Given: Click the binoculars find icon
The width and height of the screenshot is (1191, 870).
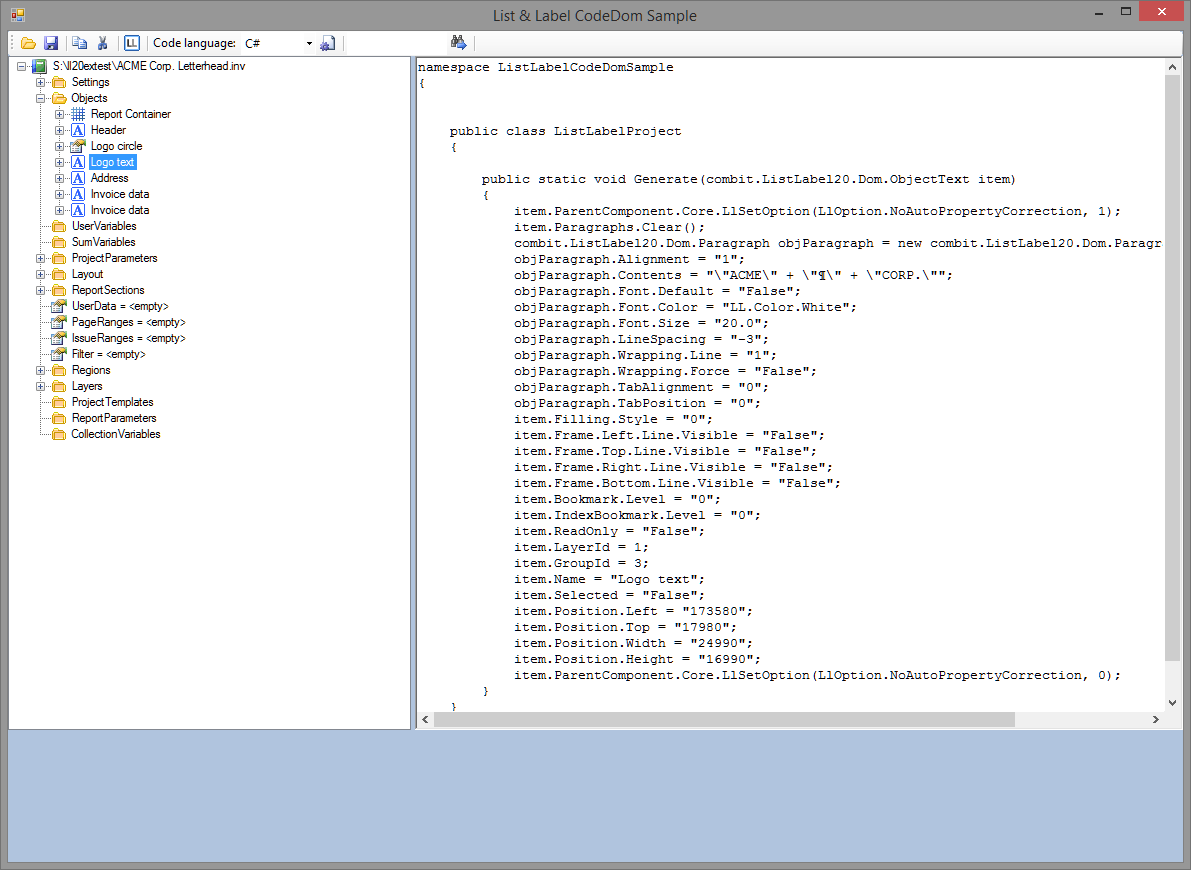Looking at the screenshot, I should tap(458, 43).
